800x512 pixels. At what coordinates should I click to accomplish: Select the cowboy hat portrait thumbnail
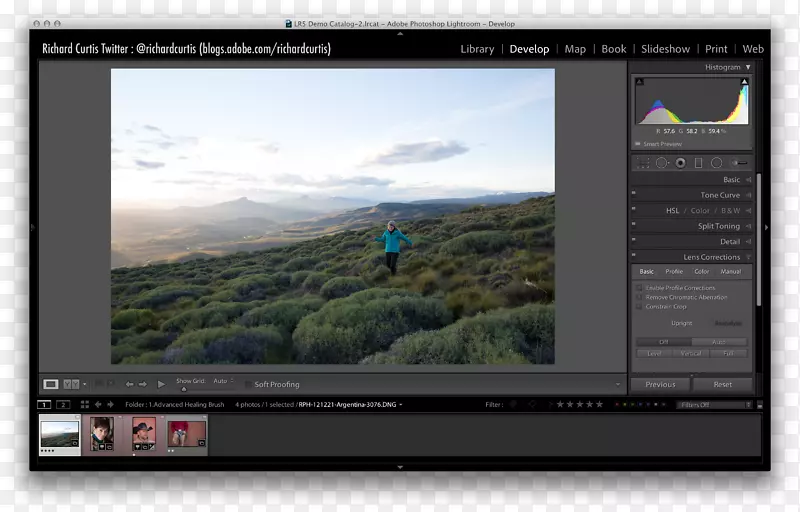pos(143,434)
